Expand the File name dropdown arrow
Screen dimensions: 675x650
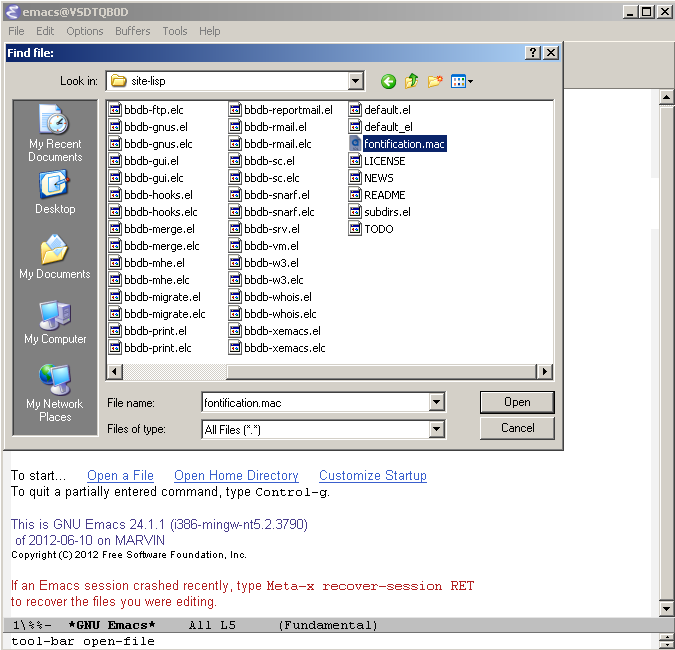point(436,402)
